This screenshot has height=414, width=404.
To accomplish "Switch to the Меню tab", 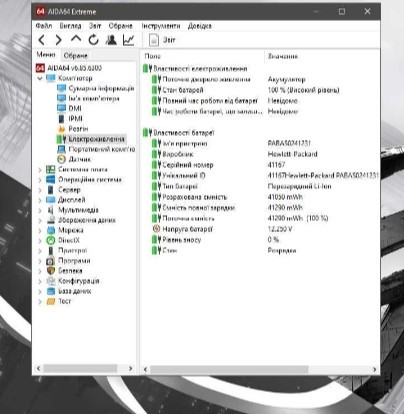I will click(46, 55).
